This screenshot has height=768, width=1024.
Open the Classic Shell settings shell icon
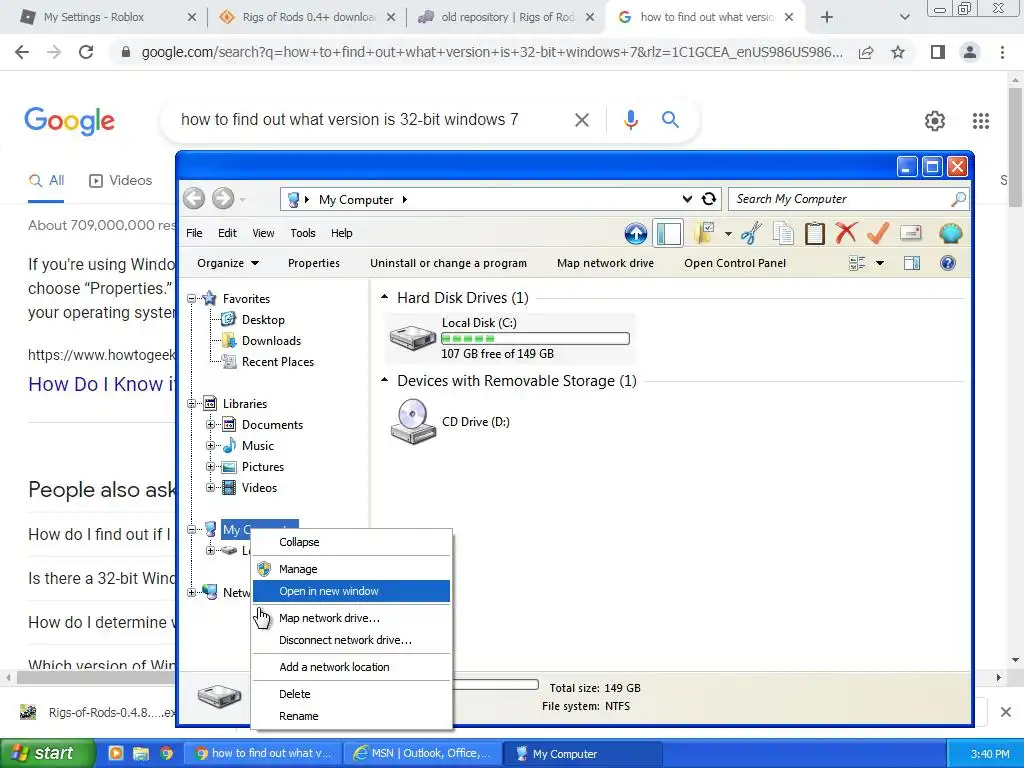point(950,233)
